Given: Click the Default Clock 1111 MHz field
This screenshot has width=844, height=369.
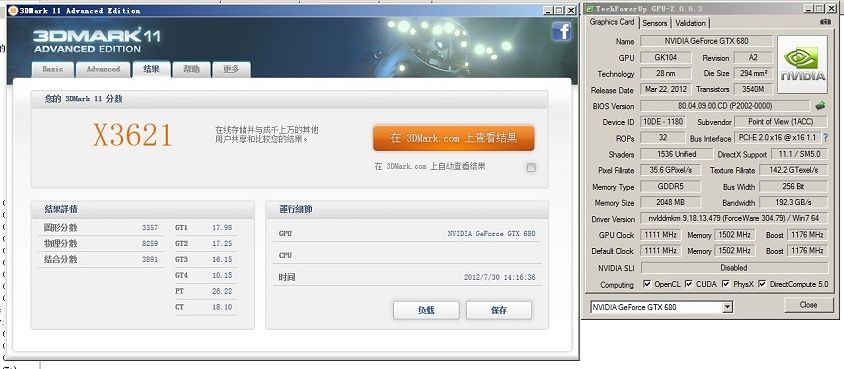Looking at the screenshot, I should 660,251.
